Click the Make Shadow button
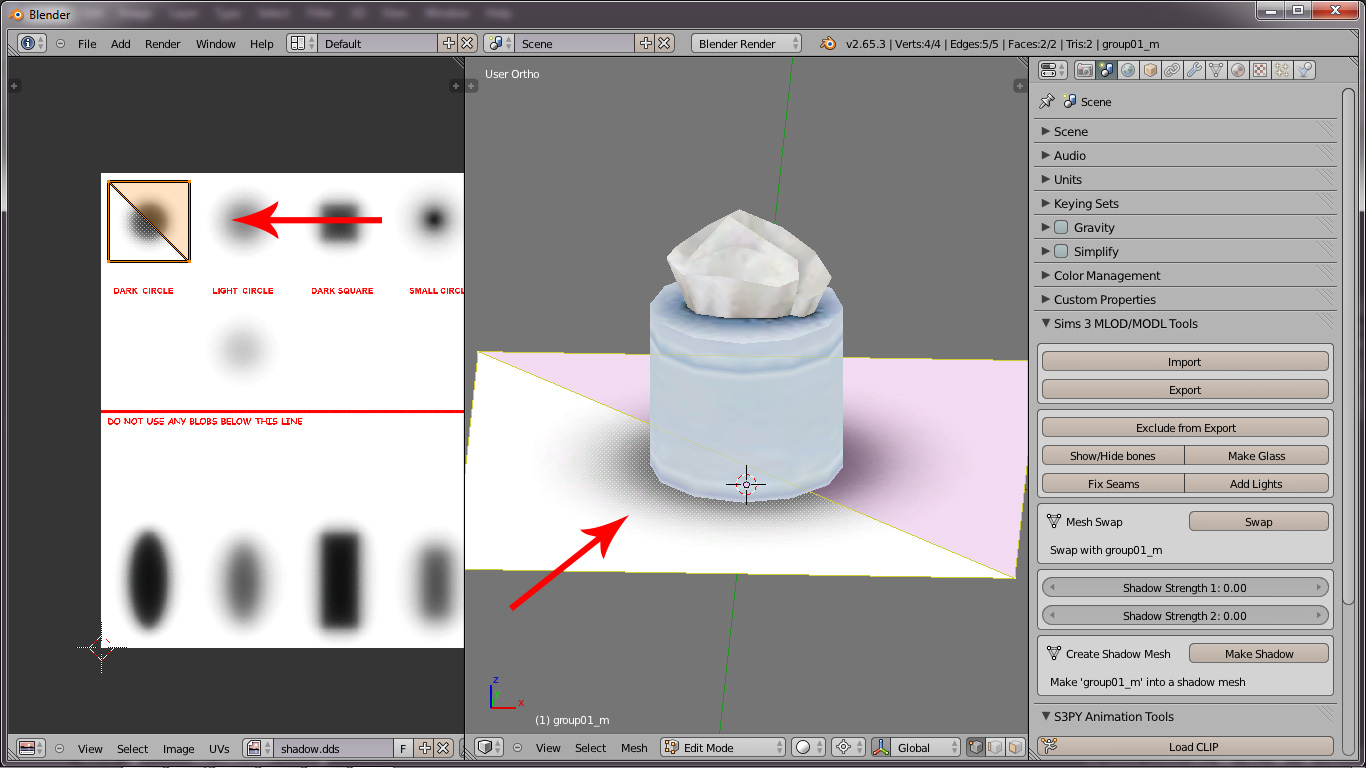Screen dimensions: 1366x768 [x=1258, y=654]
